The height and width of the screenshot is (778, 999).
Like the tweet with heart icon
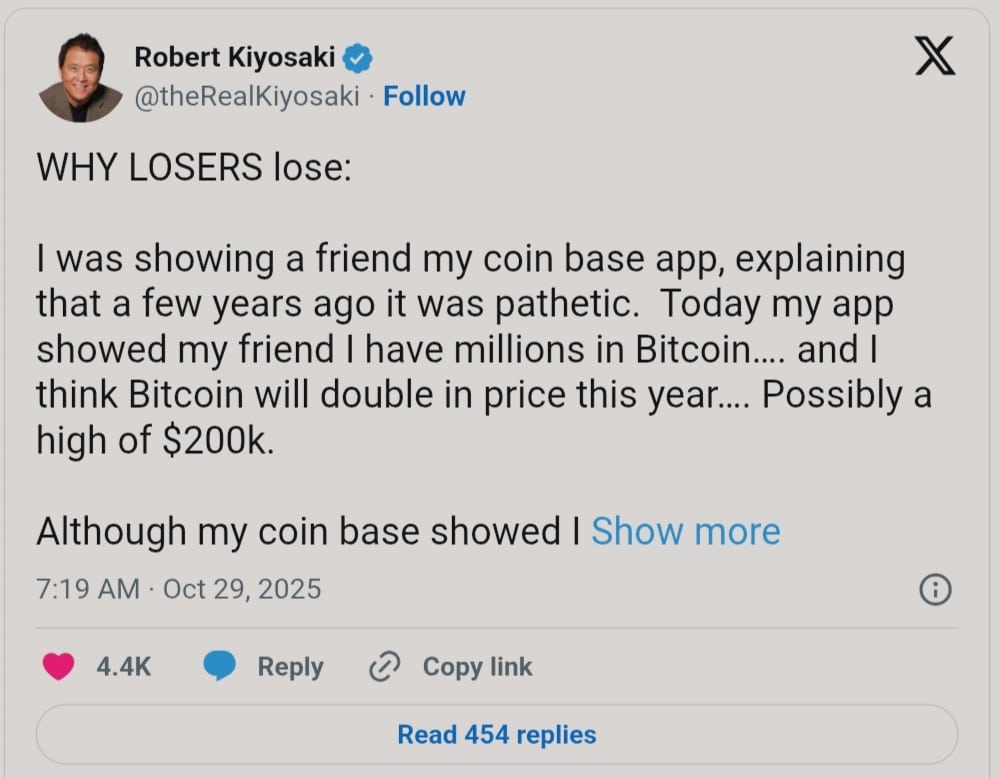(x=59, y=666)
